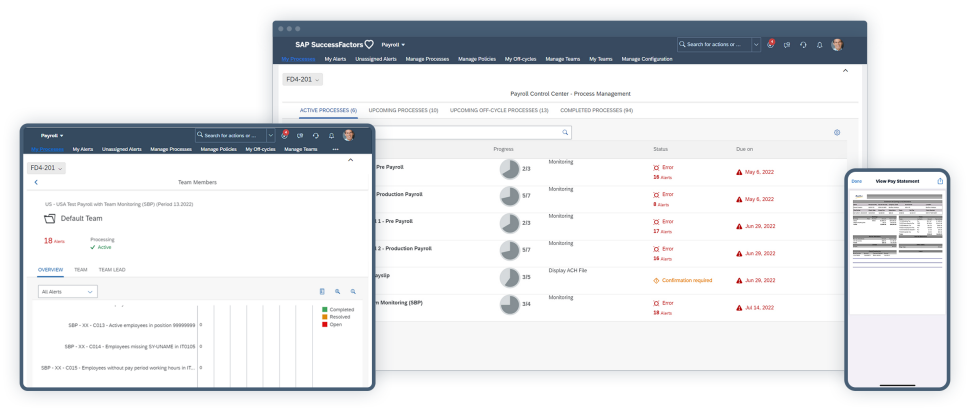Zoom in on the alerts chart
Screen dimensions: 970x411
pyautogui.click(x=338, y=292)
